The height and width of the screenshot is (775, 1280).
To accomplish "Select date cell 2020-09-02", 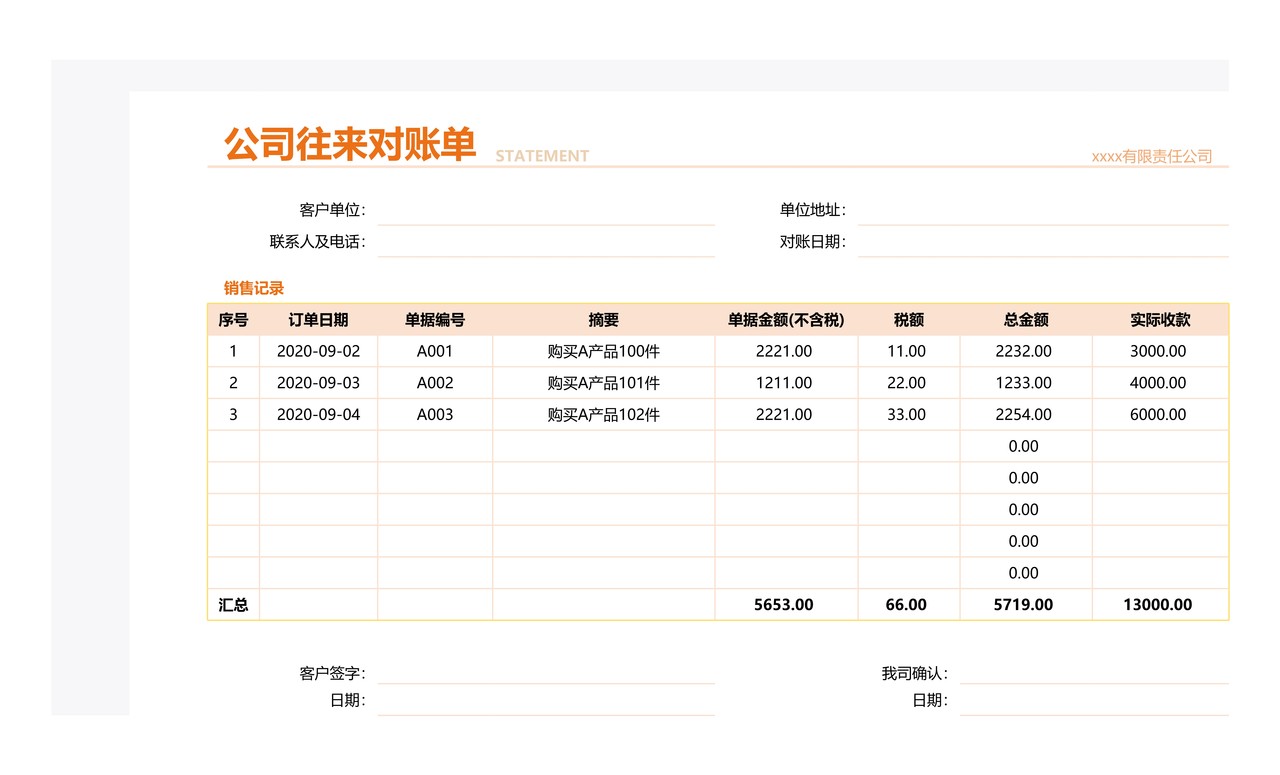I will [318, 352].
